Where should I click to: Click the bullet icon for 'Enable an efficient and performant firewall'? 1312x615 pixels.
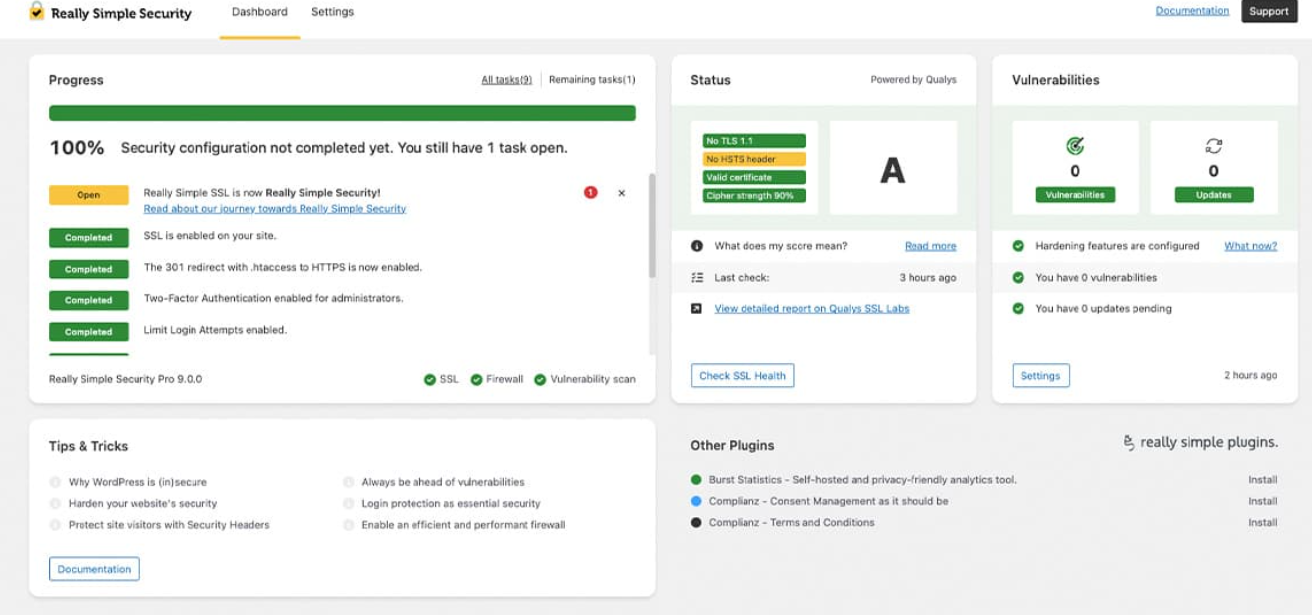[x=349, y=524]
